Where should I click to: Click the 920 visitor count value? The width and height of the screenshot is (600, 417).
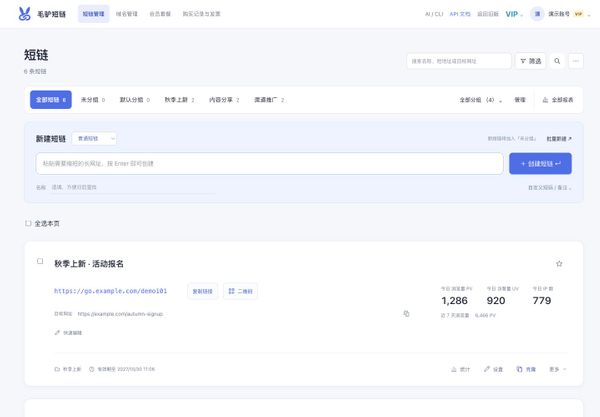[496, 301]
